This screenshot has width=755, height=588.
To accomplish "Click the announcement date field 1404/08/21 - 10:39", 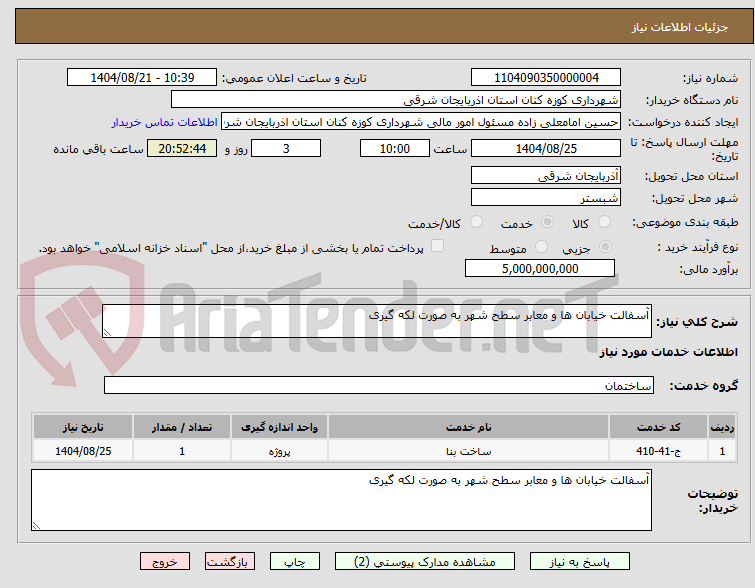I will click(x=142, y=78).
